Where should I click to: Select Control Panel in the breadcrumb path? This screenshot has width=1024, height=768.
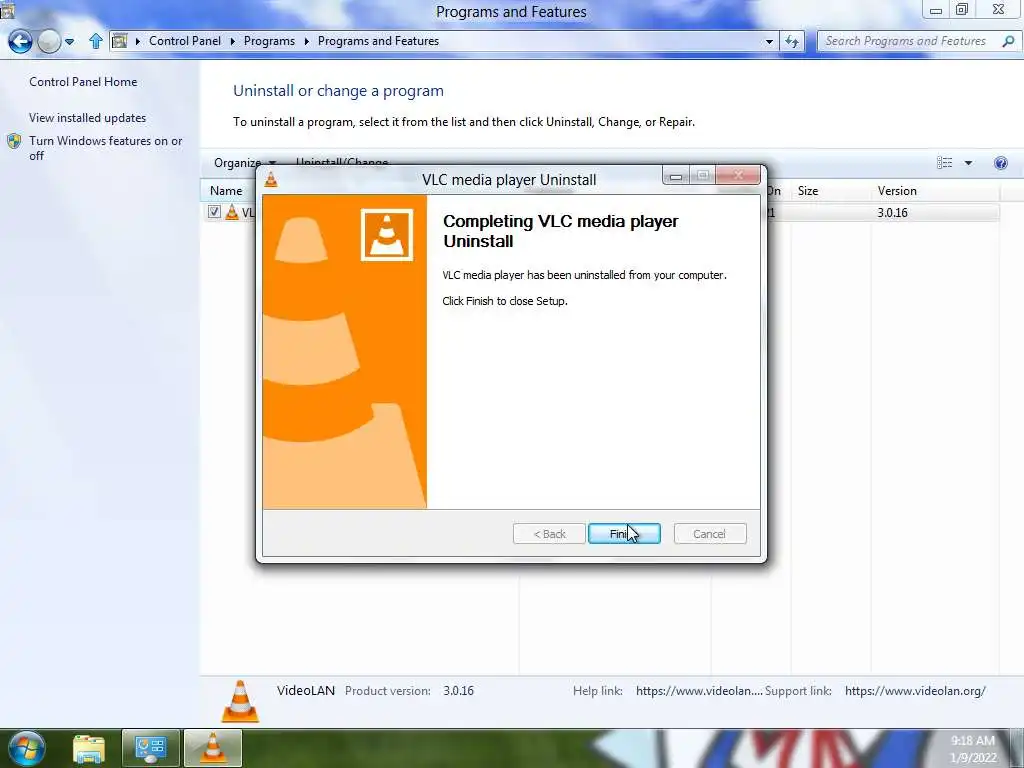(x=185, y=40)
